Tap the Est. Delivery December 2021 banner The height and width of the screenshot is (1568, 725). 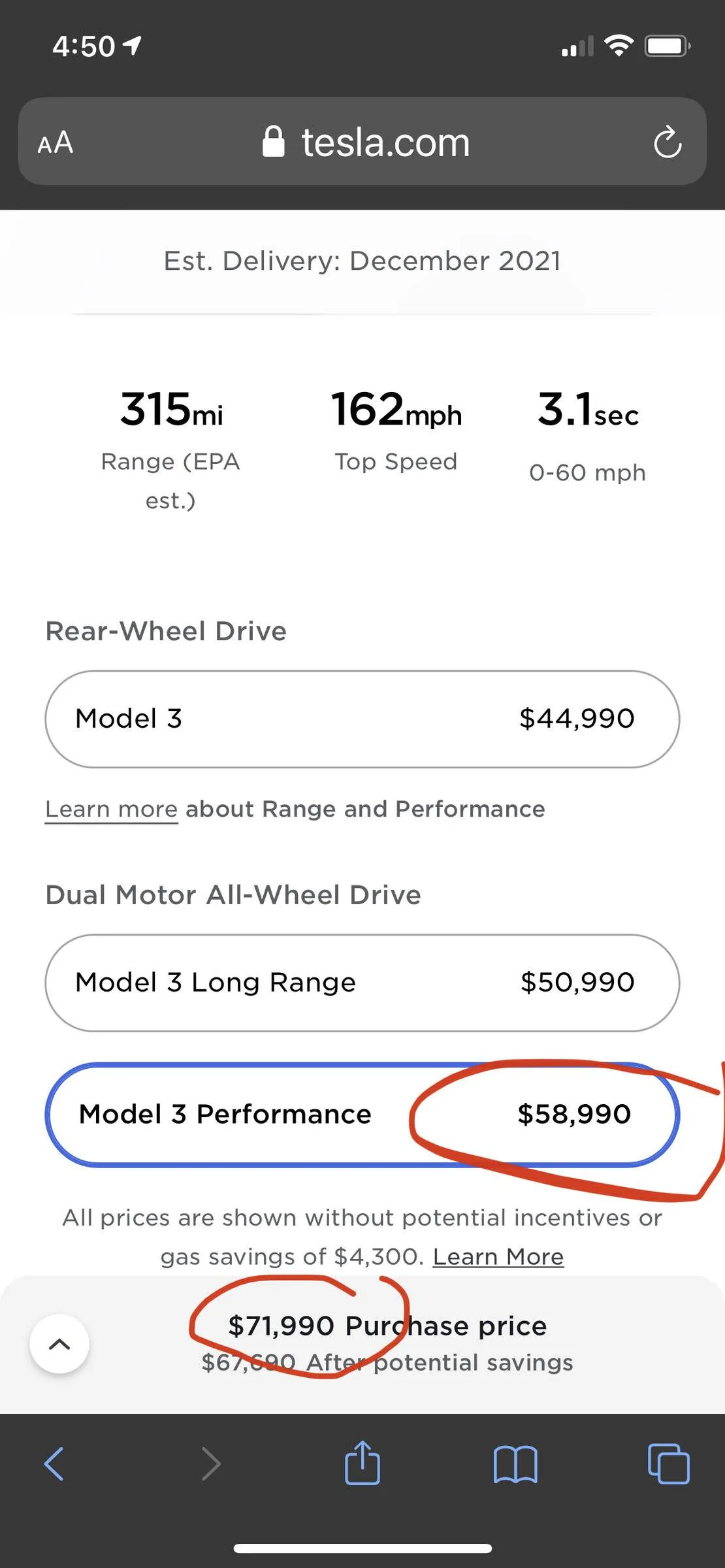tap(362, 261)
